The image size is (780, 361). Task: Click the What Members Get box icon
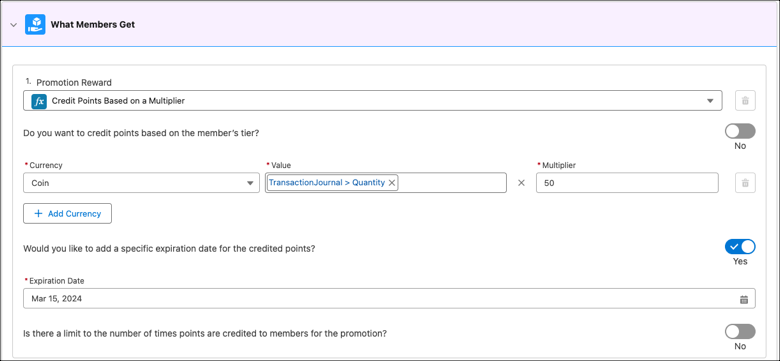click(x=35, y=24)
